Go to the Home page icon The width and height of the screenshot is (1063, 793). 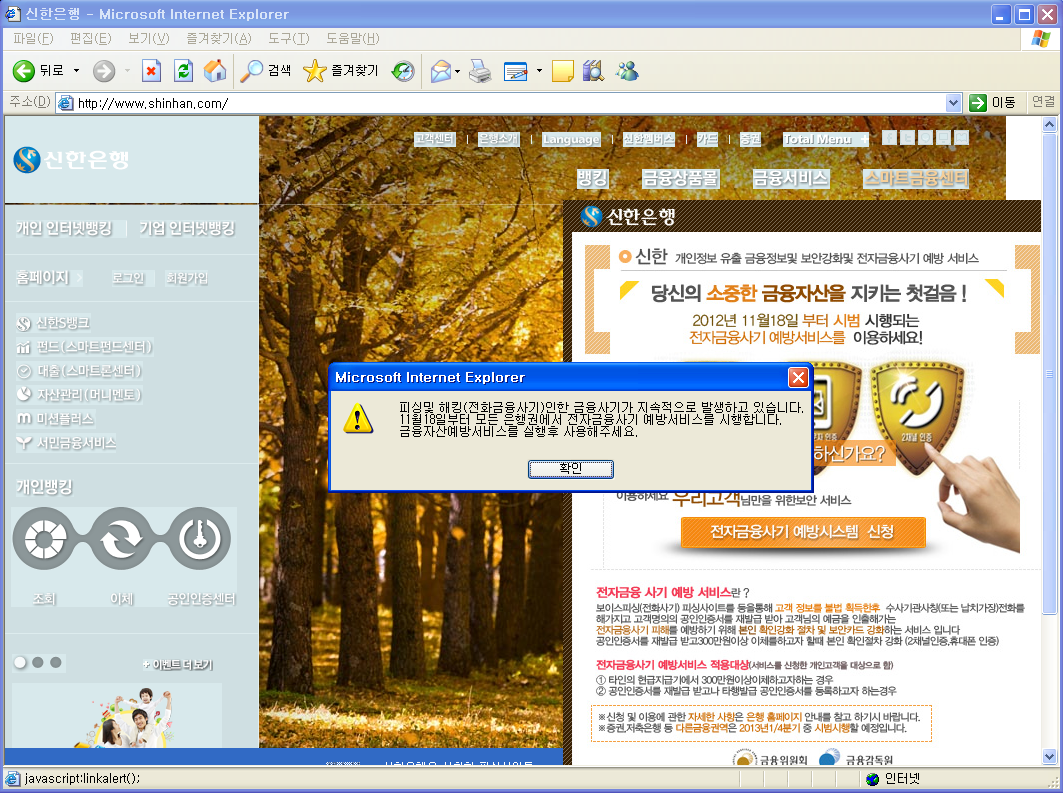(215, 70)
